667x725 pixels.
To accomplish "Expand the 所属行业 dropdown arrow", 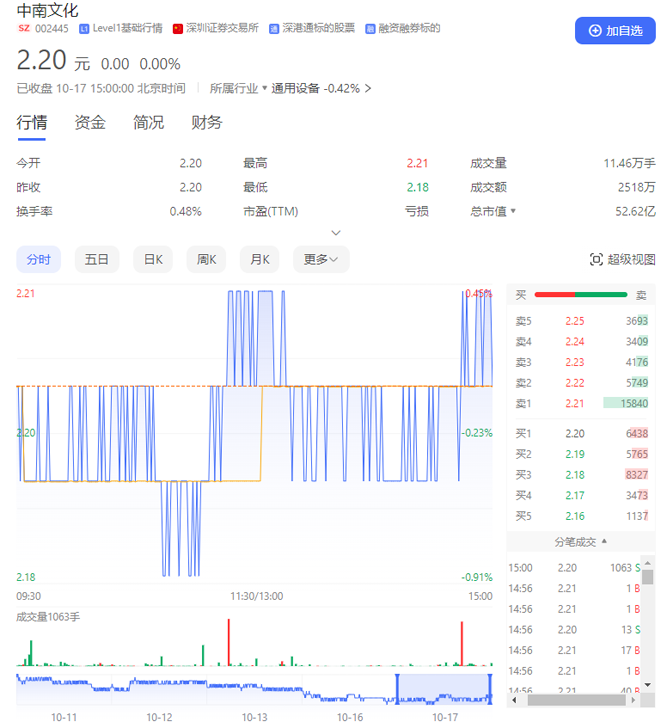I will point(265,89).
